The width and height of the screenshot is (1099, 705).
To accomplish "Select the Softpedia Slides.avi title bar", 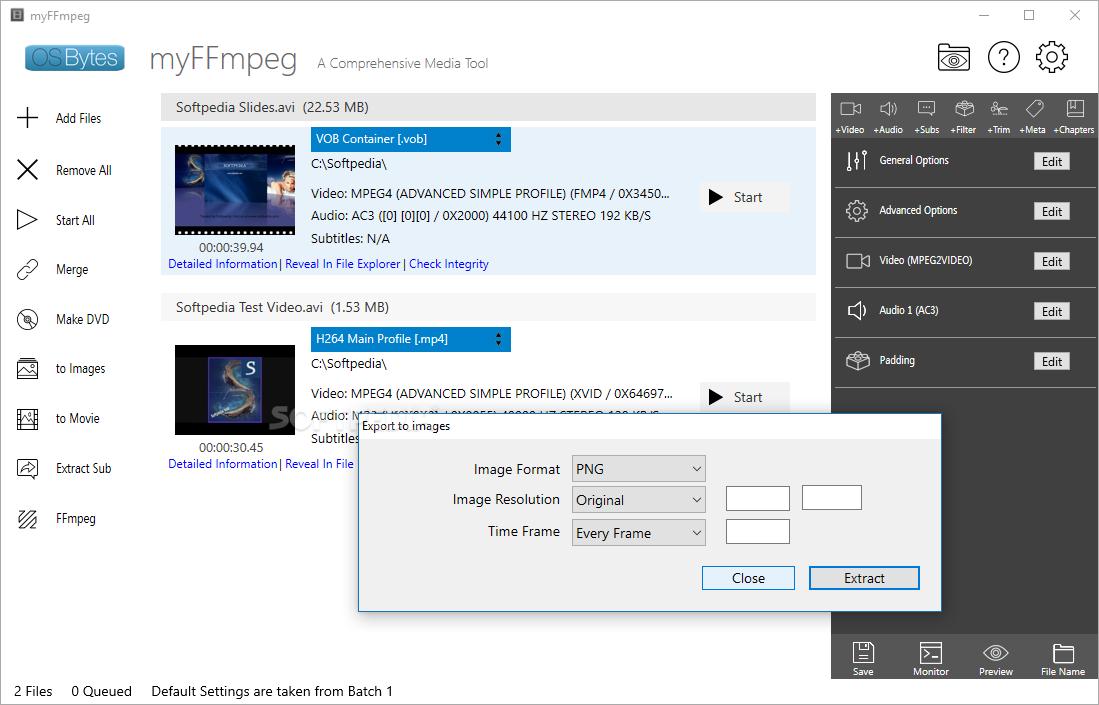I will click(489, 107).
